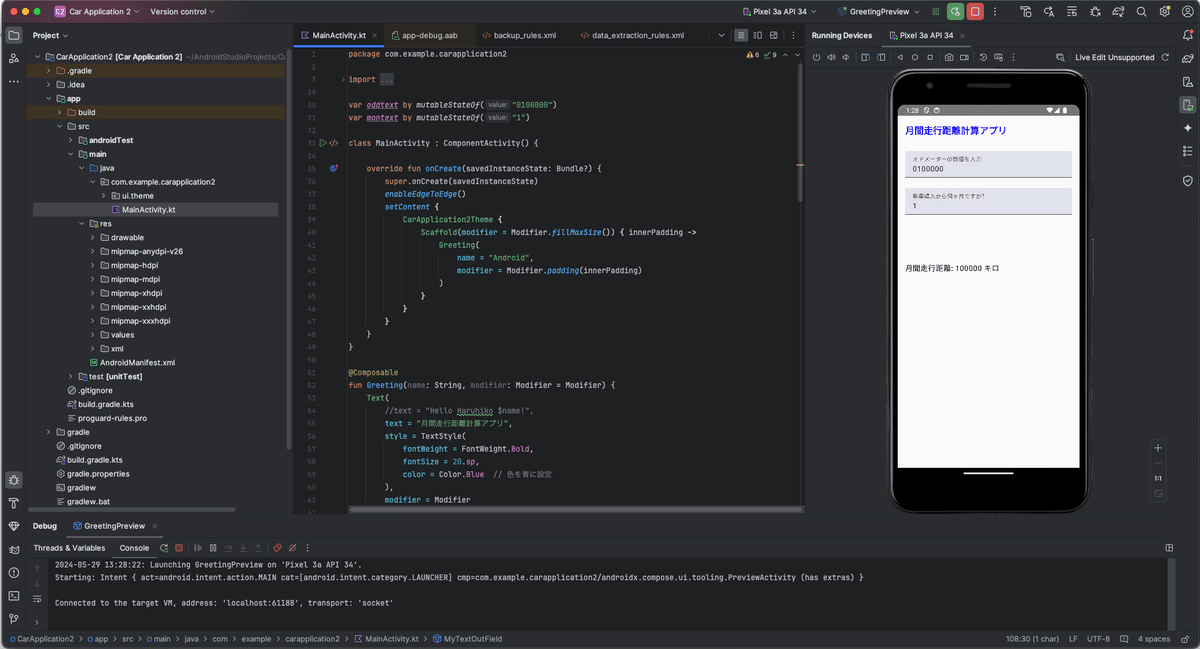The height and width of the screenshot is (649, 1200).
Task: Open IDE settings gear
Action: click(x=1165, y=12)
